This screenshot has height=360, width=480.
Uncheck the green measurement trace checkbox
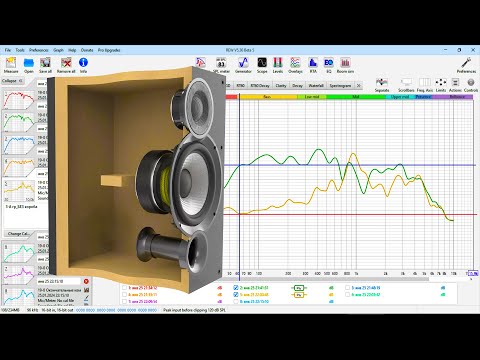click(x=236, y=288)
